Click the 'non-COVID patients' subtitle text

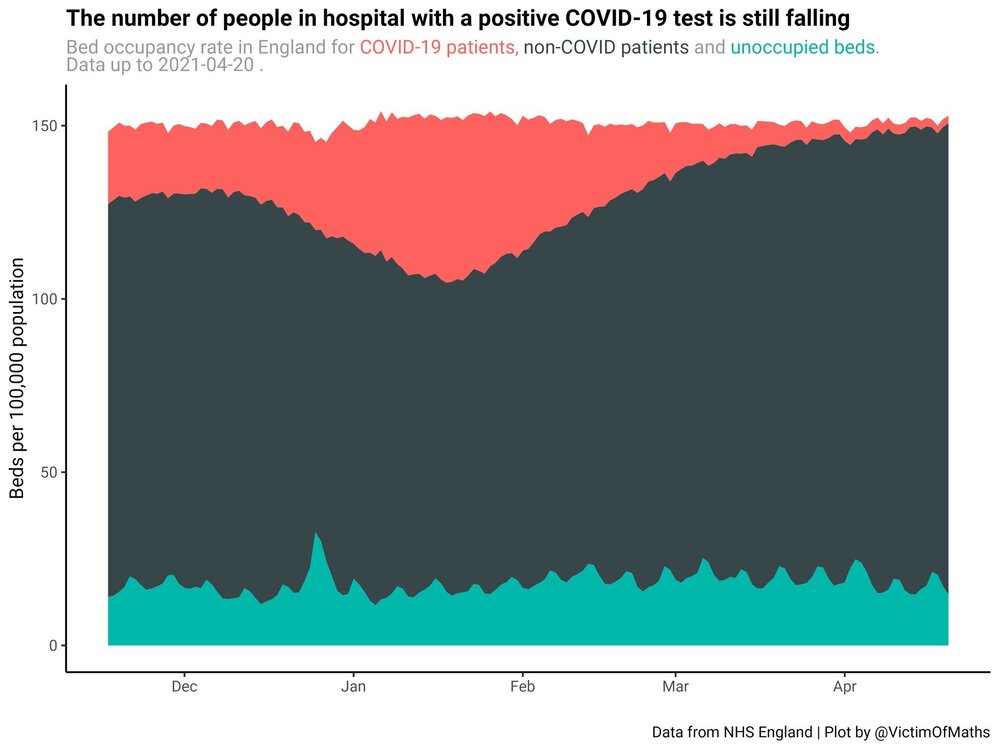[x=606, y=47]
